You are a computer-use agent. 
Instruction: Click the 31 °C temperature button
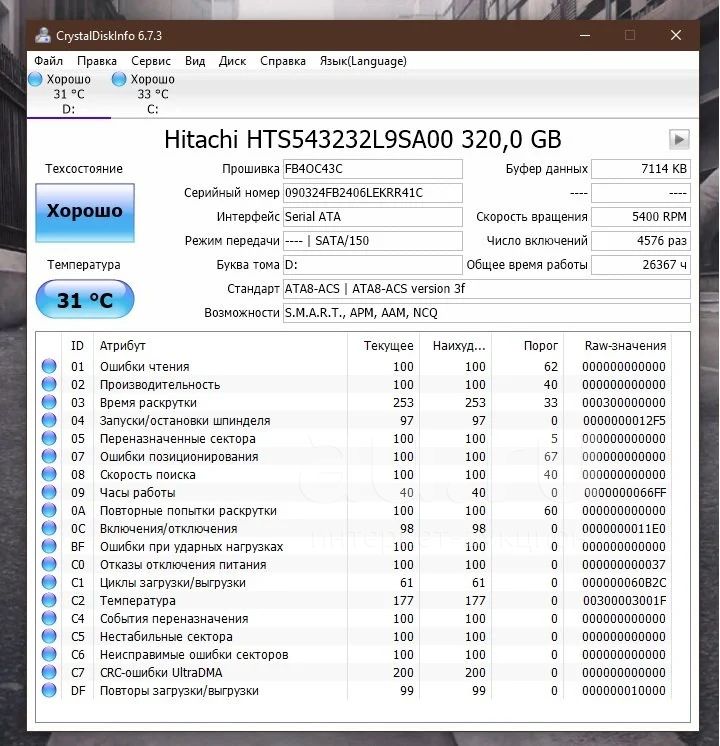[x=85, y=299]
